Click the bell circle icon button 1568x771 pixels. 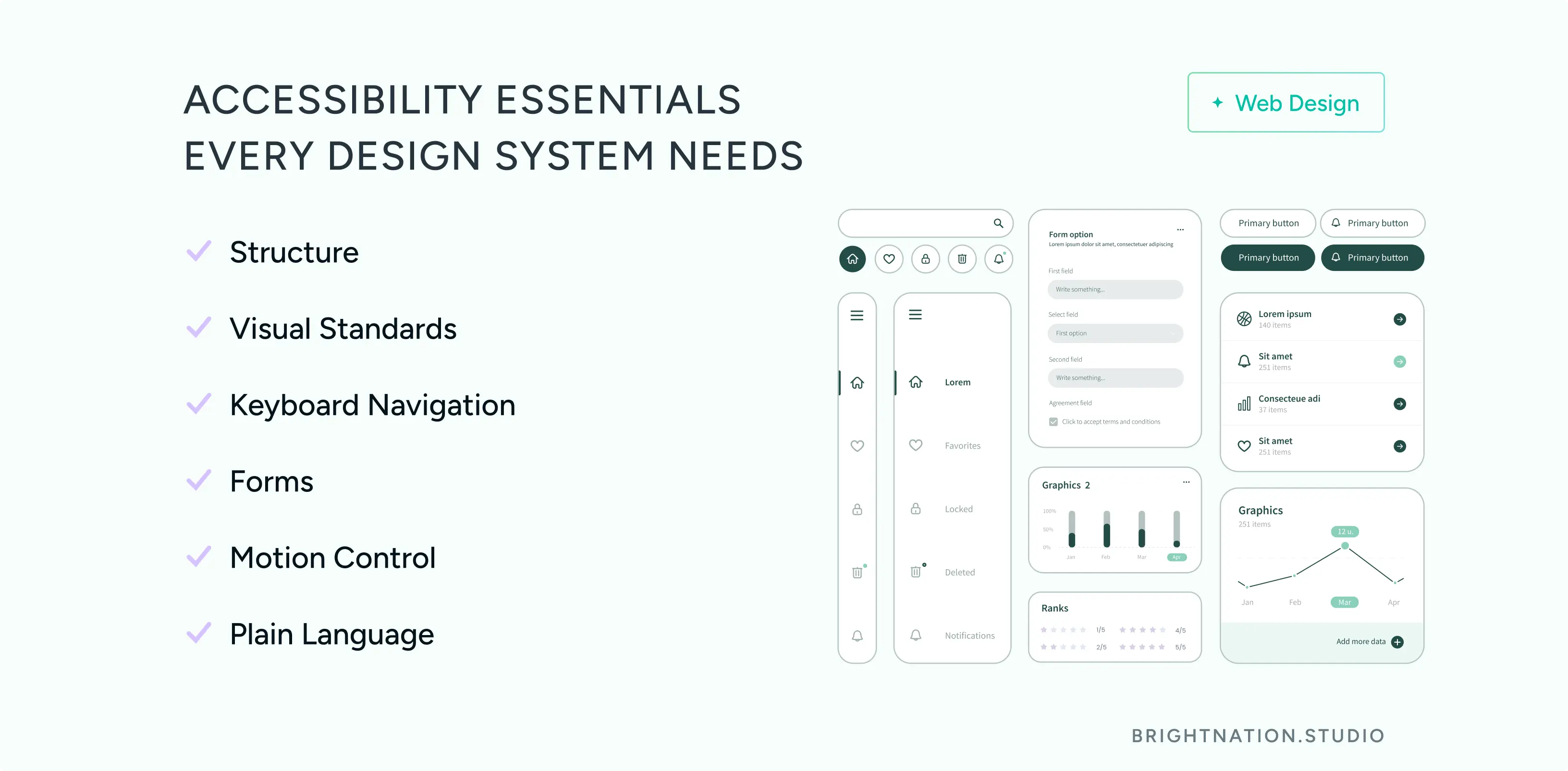[x=998, y=259]
